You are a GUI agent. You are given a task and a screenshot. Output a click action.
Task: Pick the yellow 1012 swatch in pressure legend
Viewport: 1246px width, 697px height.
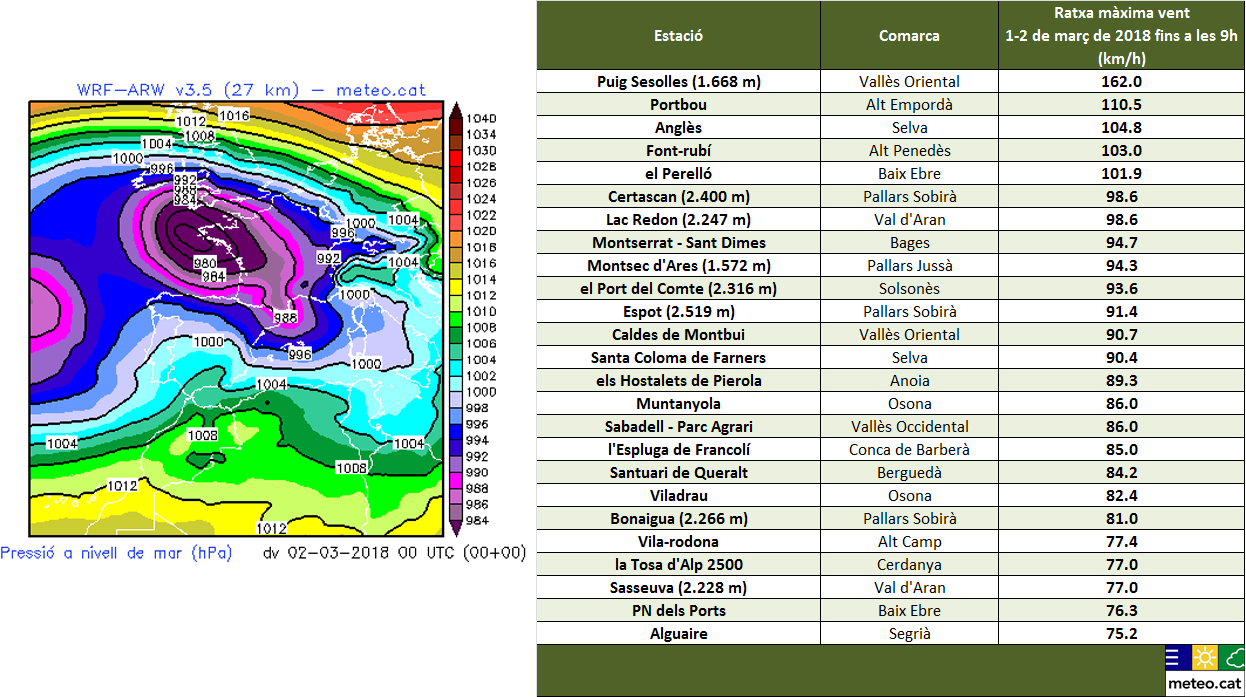point(456,296)
